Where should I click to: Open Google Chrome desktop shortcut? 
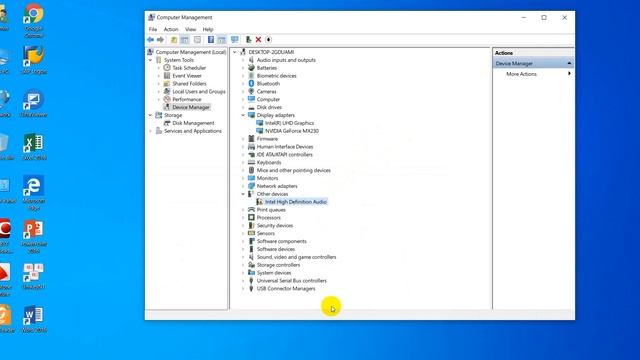pyautogui.click(x=33, y=20)
